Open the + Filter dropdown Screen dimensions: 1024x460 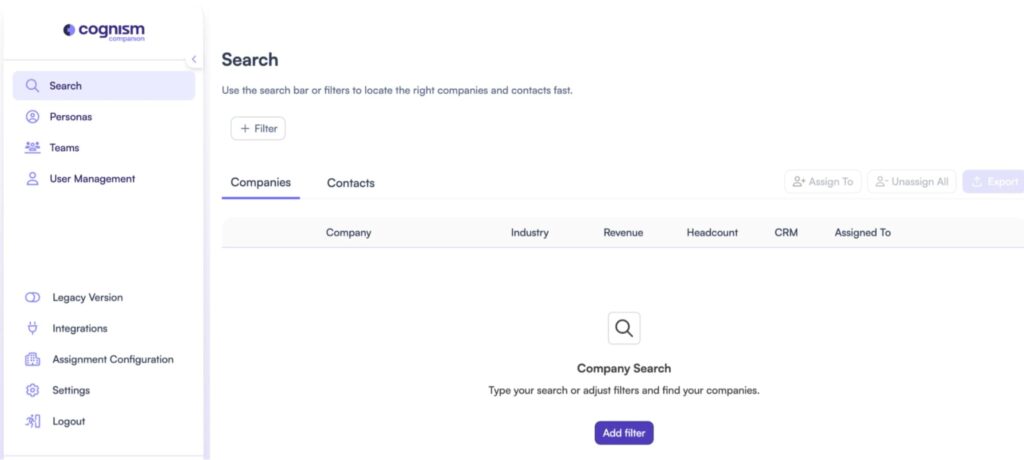click(x=258, y=128)
